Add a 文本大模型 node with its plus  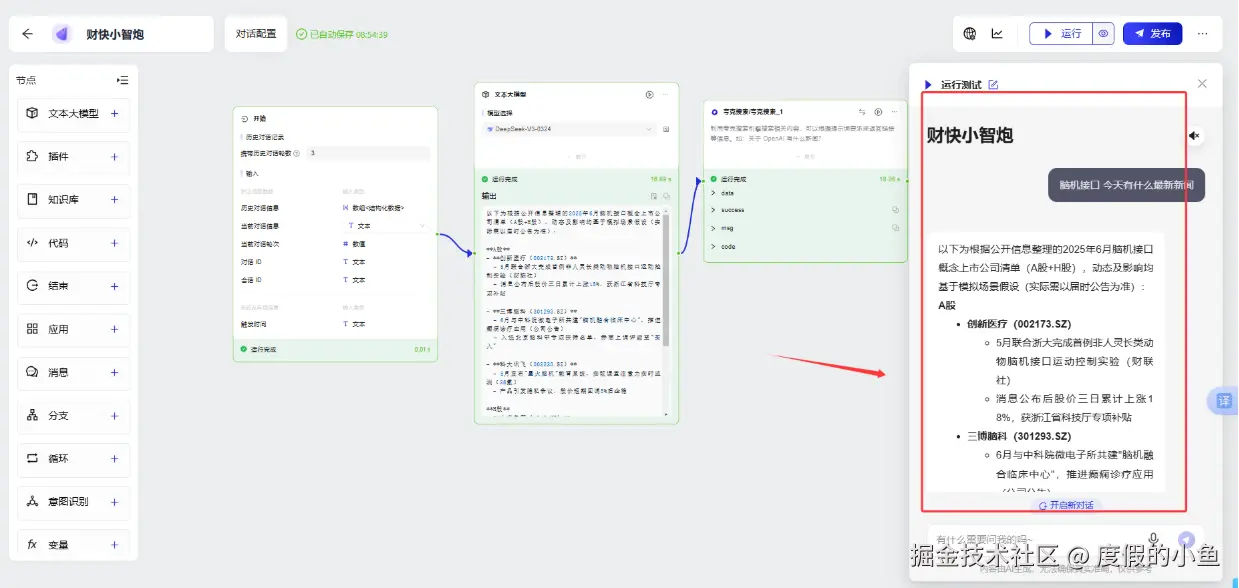(114, 114)
